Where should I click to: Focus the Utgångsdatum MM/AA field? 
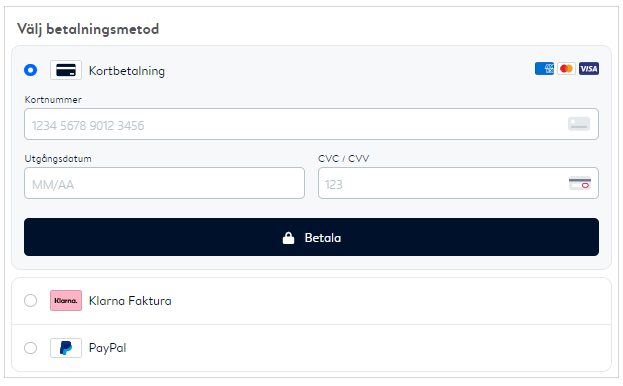pyautogui.click(x=164, y=183)
